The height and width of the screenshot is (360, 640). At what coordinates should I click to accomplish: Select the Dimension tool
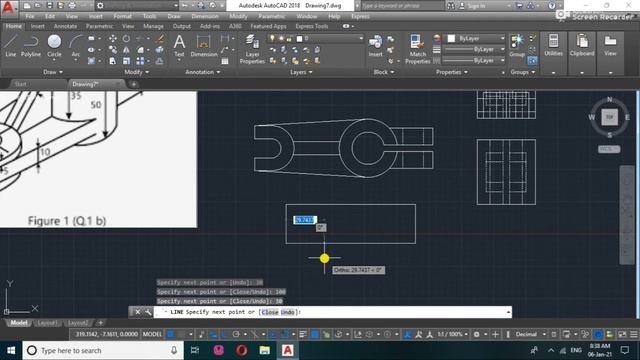pos(203,46)
